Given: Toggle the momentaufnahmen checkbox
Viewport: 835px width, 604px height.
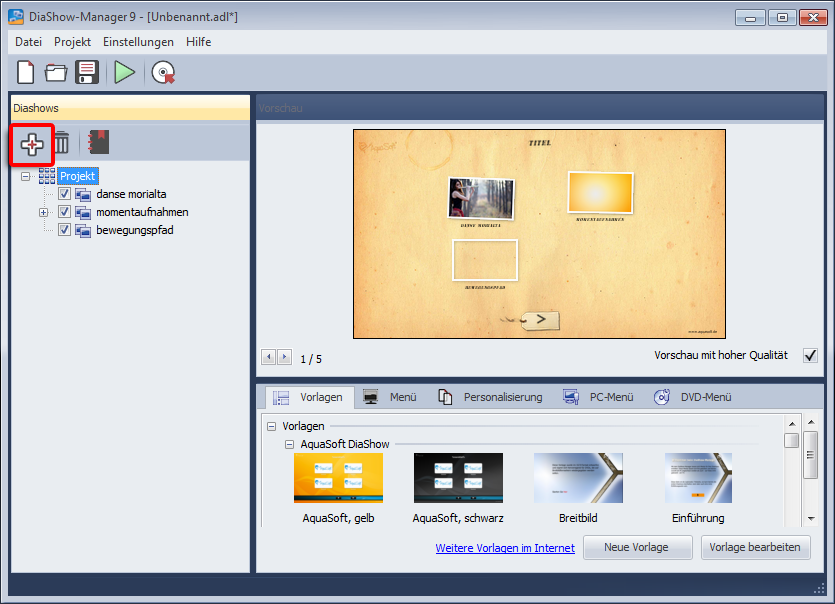Looking at the screenshot, I should [65, 212].
